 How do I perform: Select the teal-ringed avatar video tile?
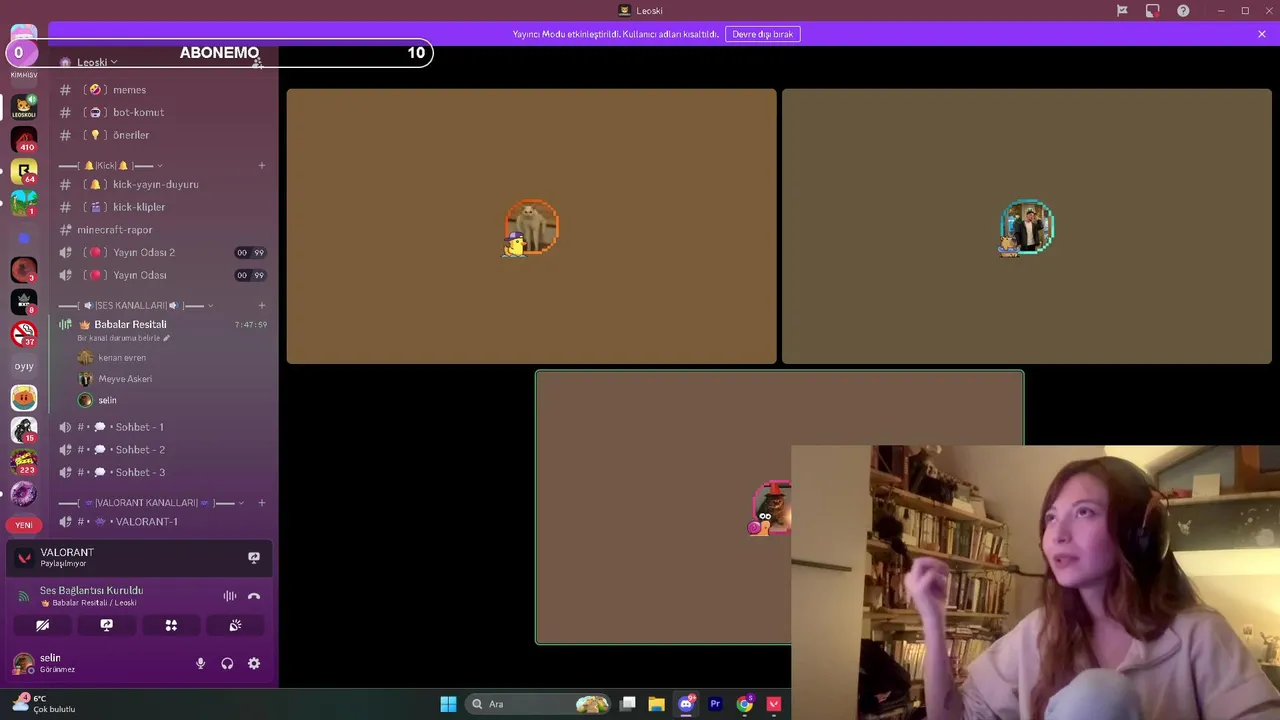pyautogui.click(x=1027, y=226)
